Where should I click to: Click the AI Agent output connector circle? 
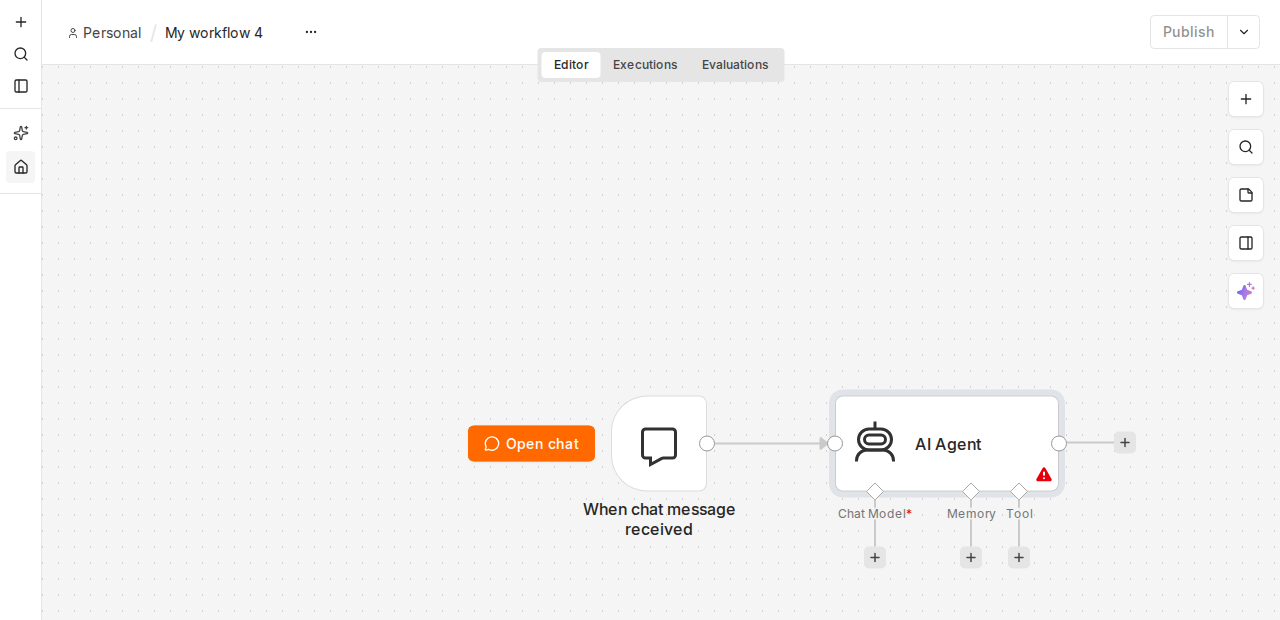(x=1059, y=444)
